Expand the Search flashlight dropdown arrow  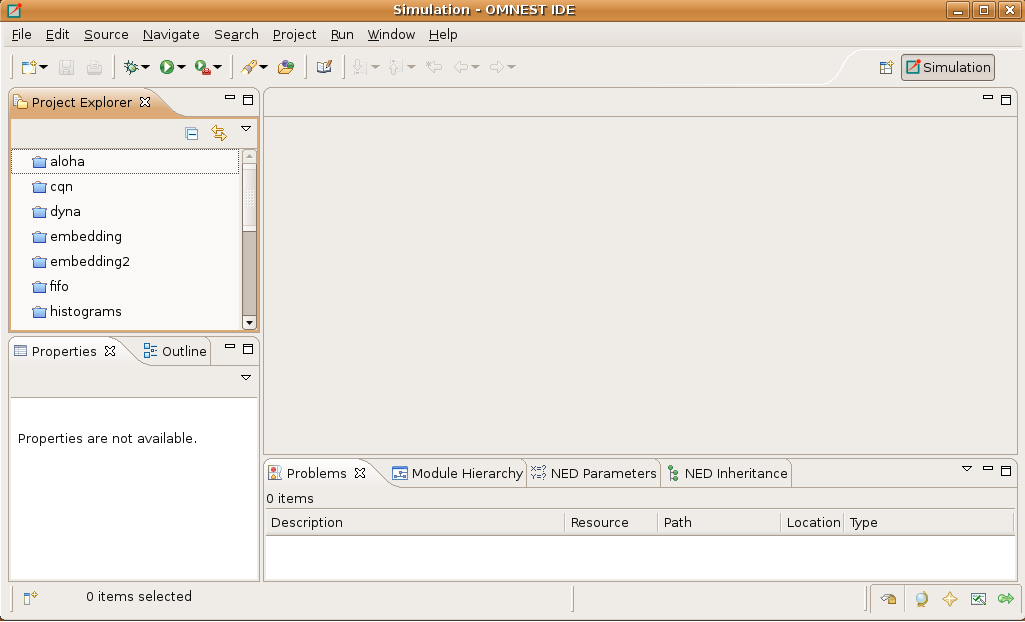point(263,67)
